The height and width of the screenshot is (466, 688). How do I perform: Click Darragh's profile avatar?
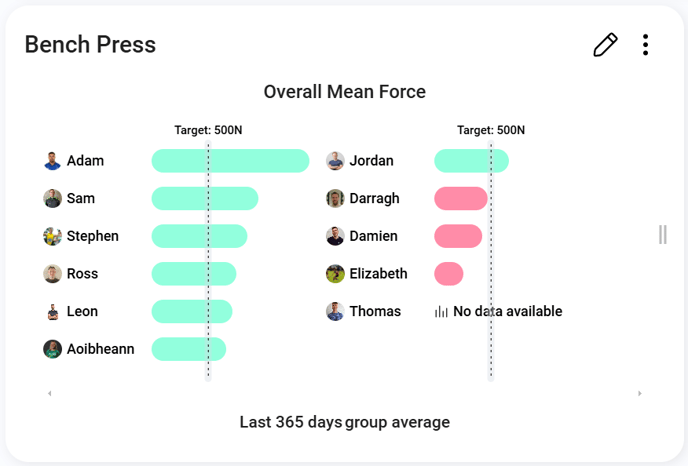coord(335,199)
